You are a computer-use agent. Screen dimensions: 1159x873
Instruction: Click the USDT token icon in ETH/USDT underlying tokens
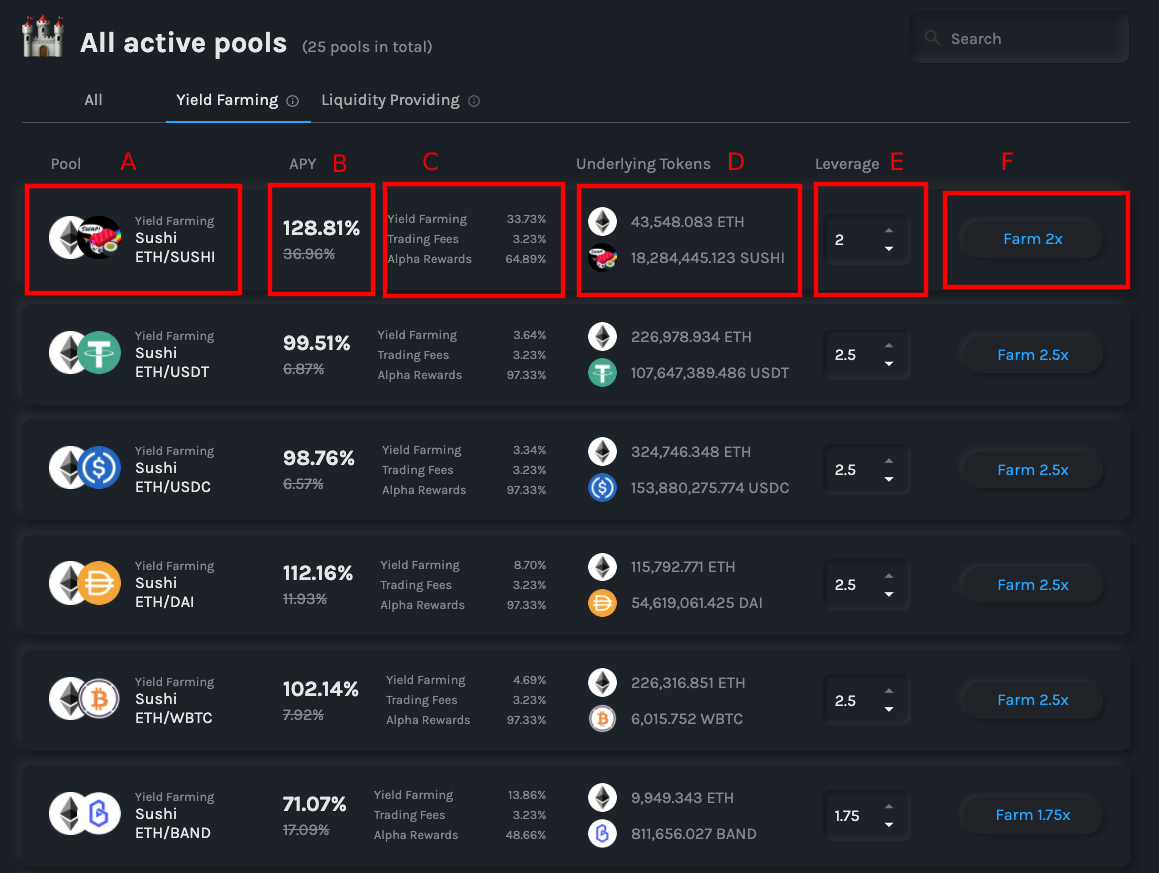pyautogui.click(x=602, y=374)
